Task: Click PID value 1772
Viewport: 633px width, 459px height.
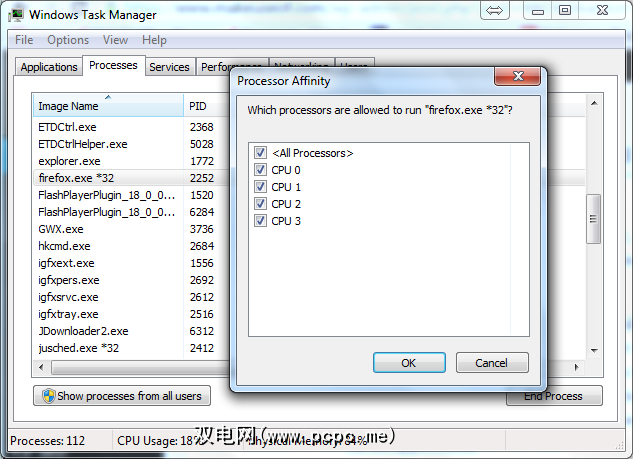Action: pos(201,161)
